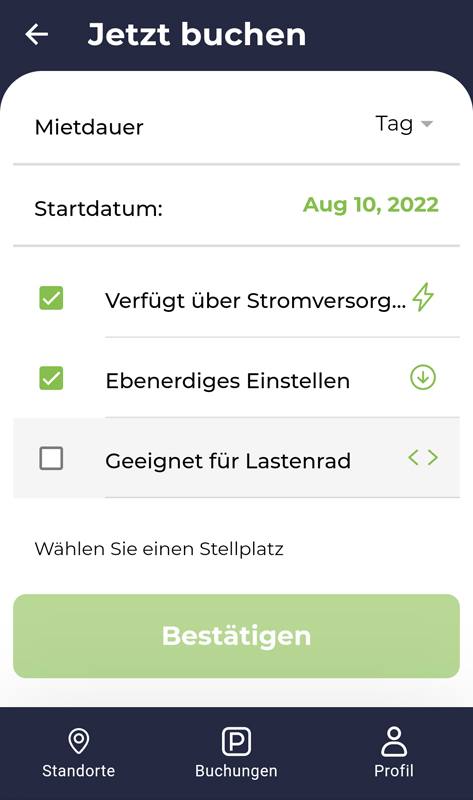
Task: Switch to the Standorte tab label
Action: [79, 770]
